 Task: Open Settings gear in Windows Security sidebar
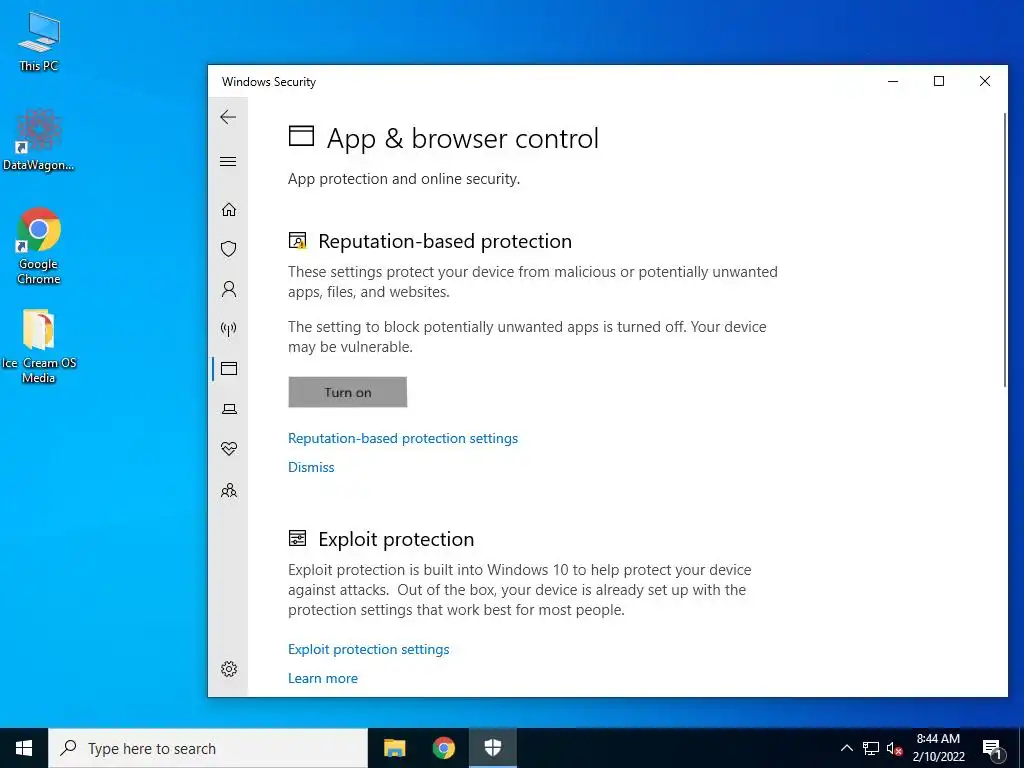[x=229, y=669]
